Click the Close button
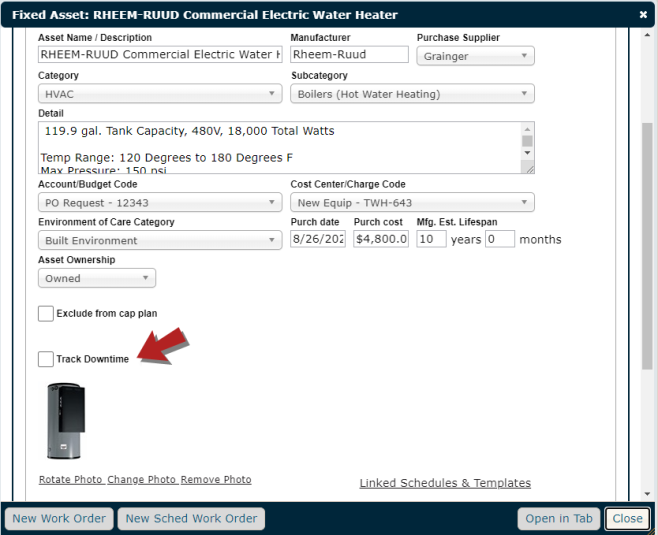 pos(627,519)
